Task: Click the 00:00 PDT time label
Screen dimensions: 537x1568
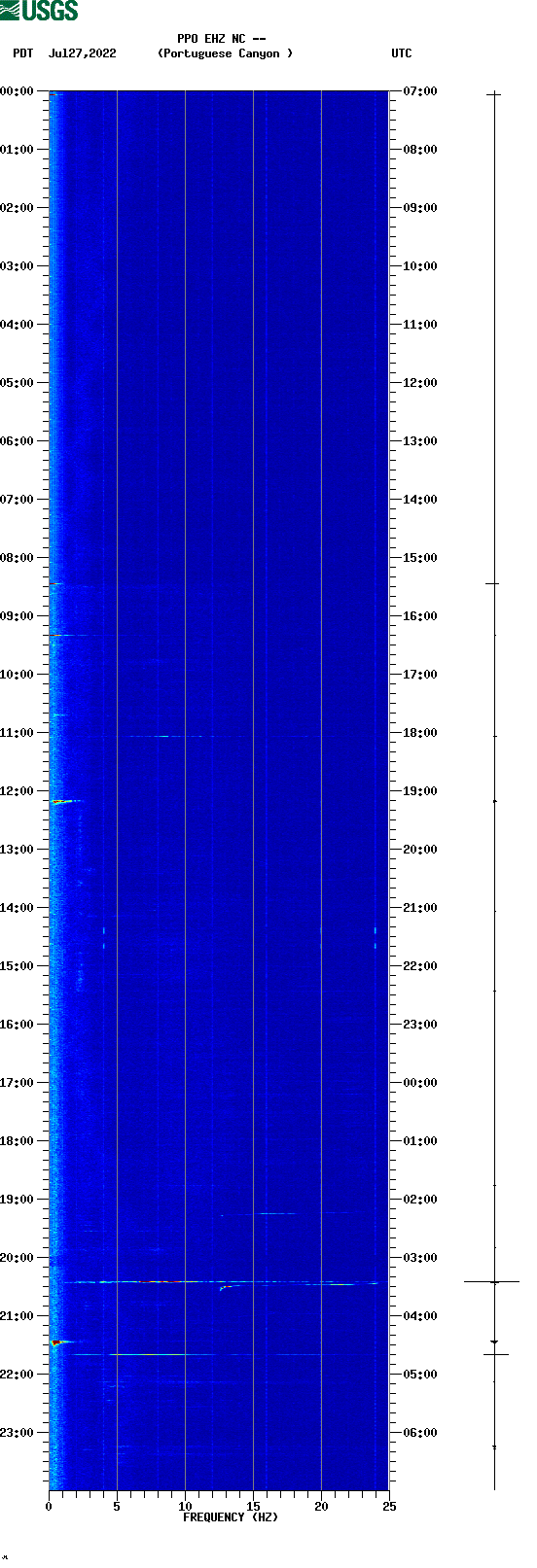Action: (x=17, y=91)
